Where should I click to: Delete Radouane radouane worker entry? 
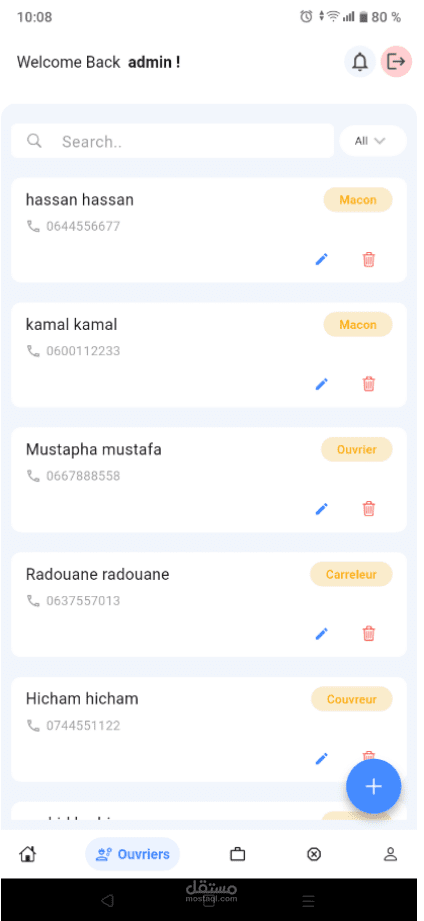click(368, 634)
